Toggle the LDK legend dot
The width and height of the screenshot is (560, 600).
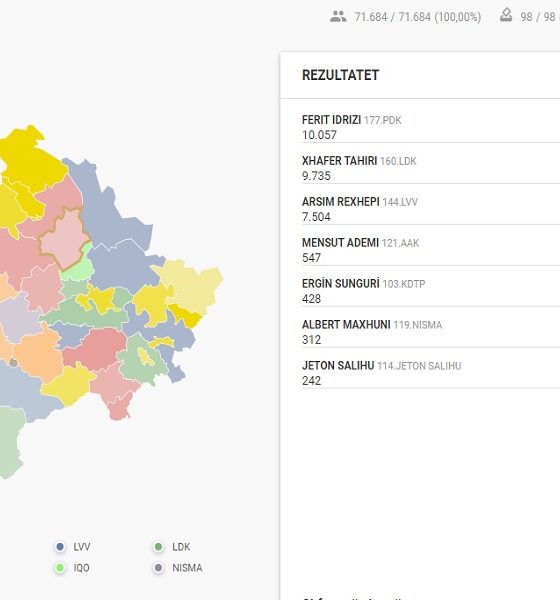coord(158,547)
